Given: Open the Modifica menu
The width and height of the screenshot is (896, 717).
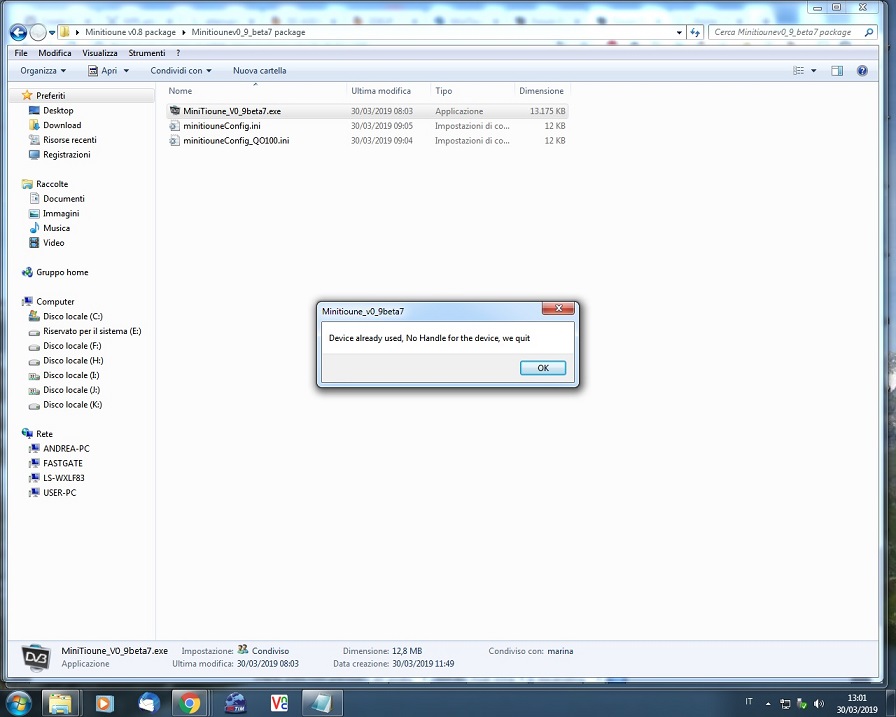Looking at the screenshot, I should (x=55, y=53).
